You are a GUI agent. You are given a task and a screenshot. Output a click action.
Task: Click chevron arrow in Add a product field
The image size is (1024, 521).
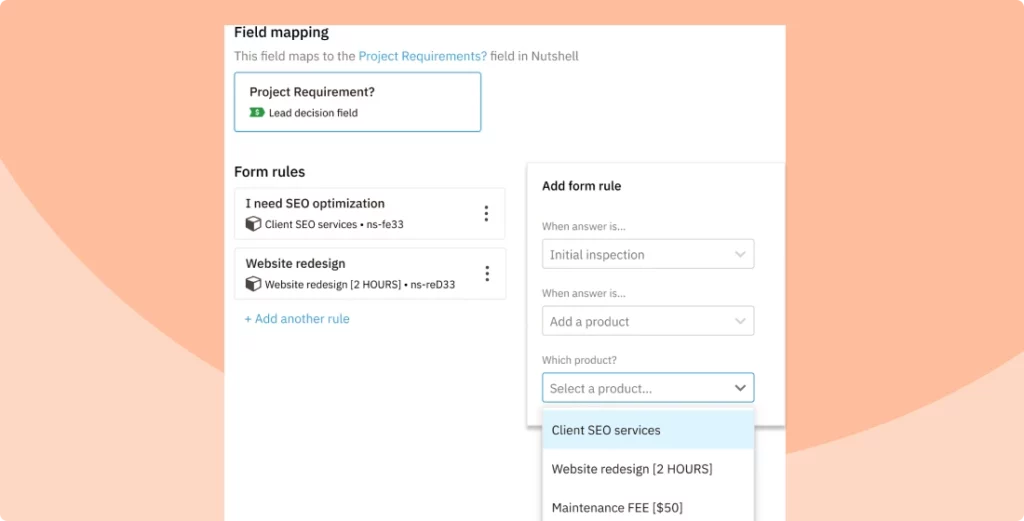pos(740,322)
